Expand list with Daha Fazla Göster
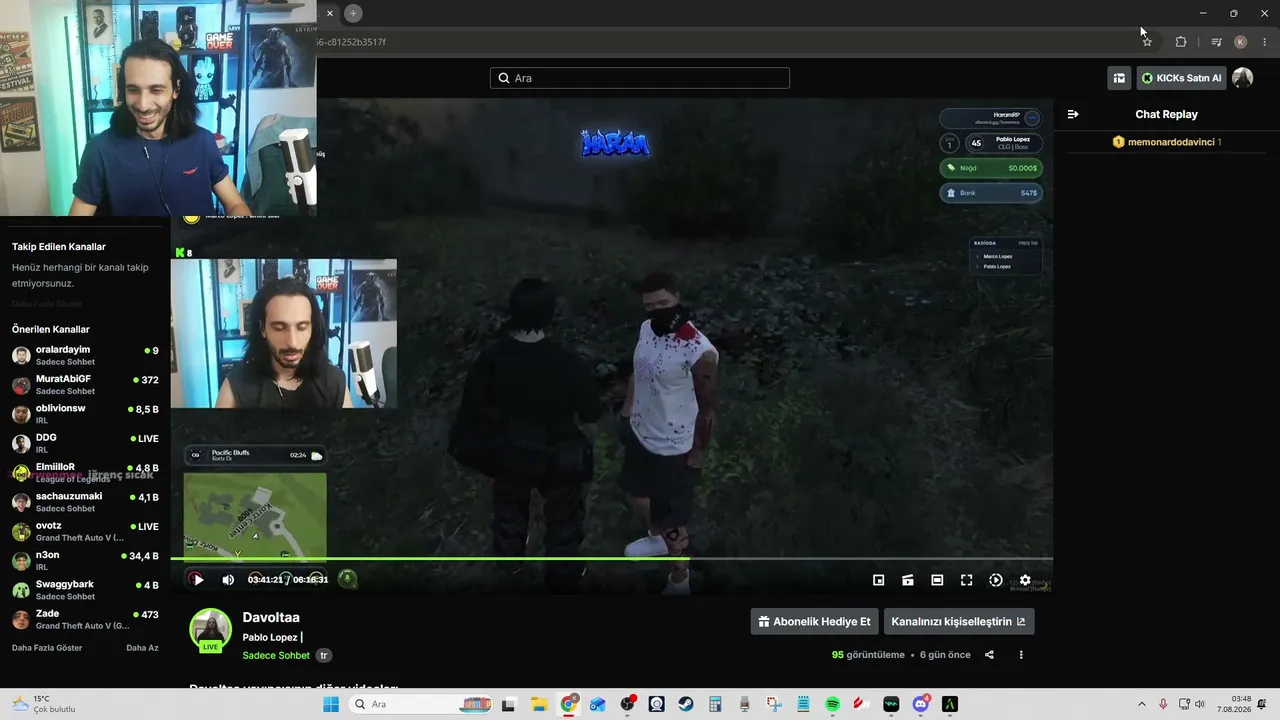1280x720 pixels. point(47,648)
